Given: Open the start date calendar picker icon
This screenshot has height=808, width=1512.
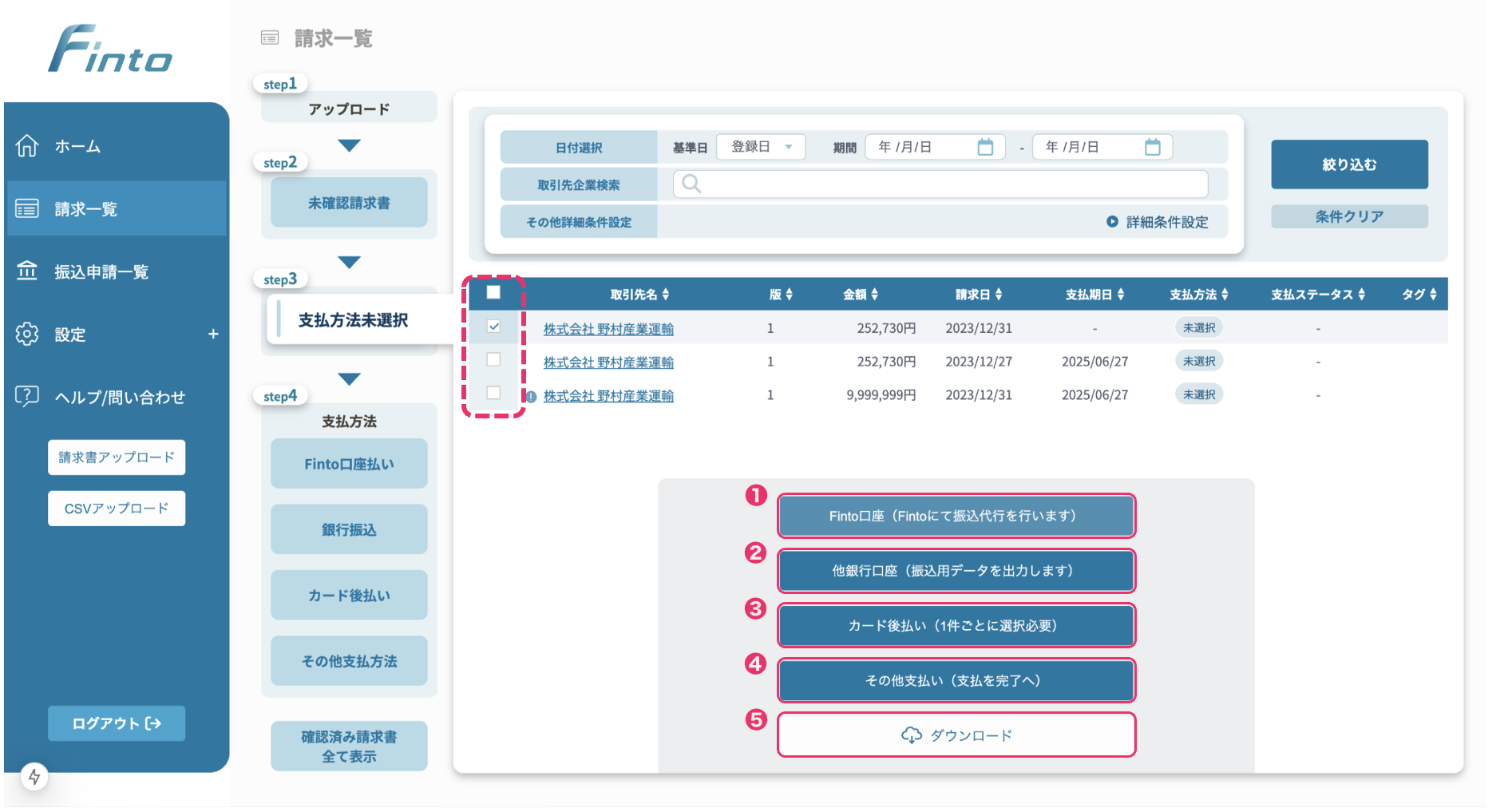Looking at the screenshot, I should 985,147.
